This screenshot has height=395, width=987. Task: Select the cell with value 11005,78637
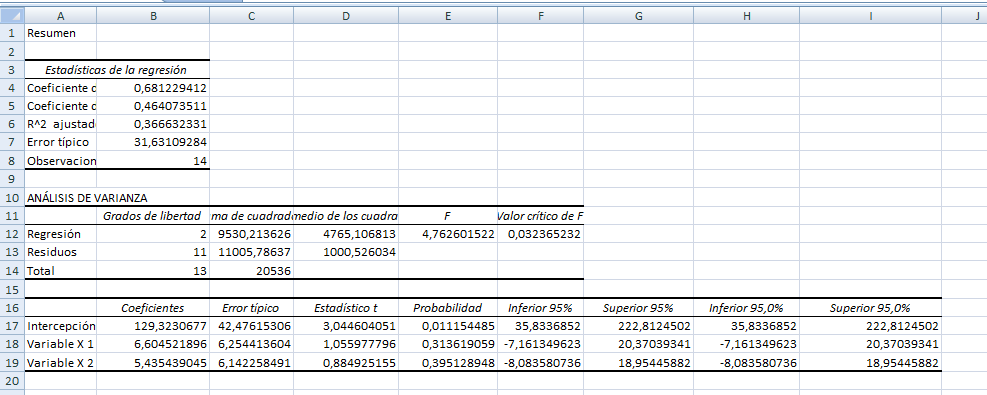(251, 252)
